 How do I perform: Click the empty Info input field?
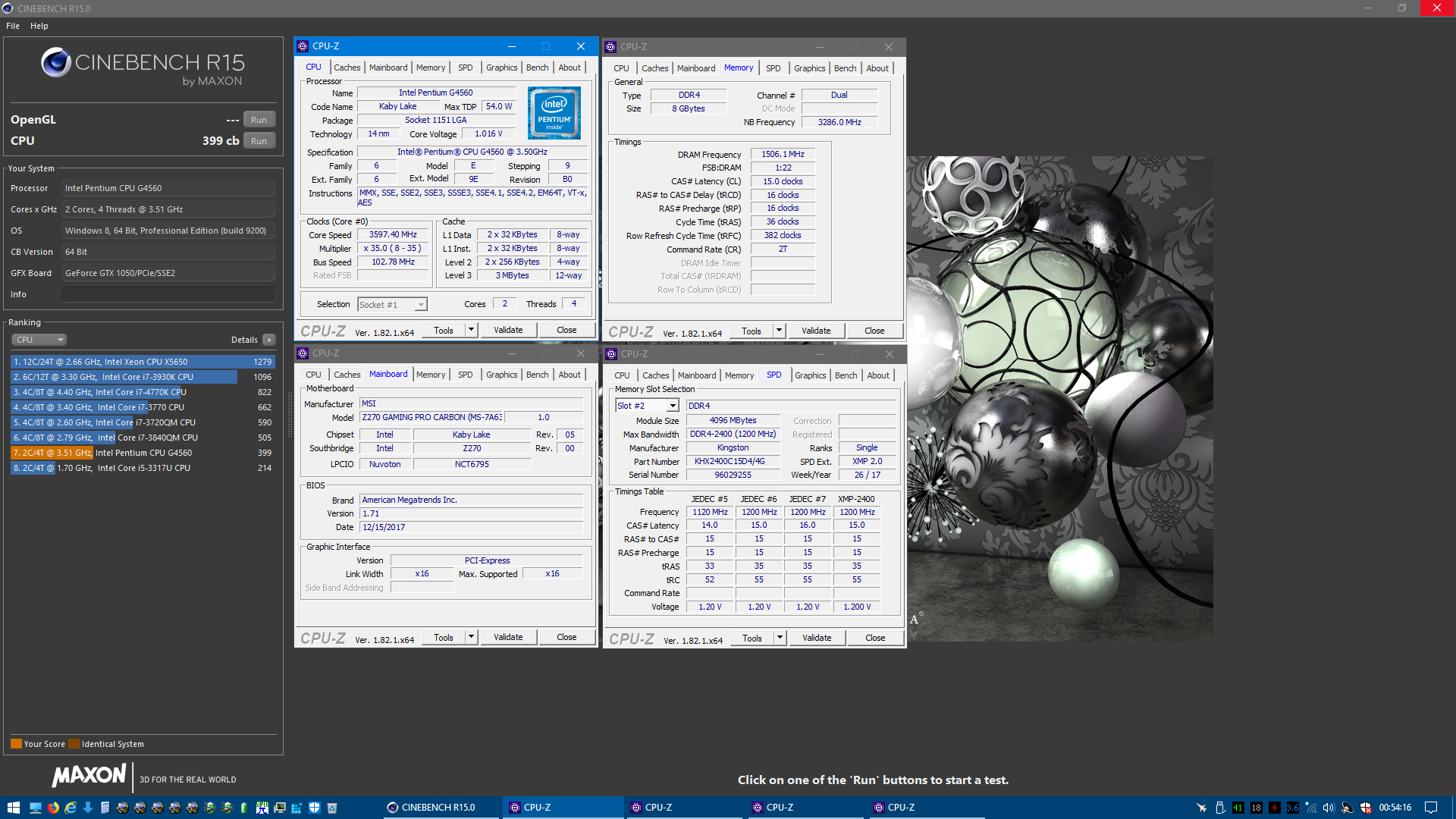pos(168,294)
